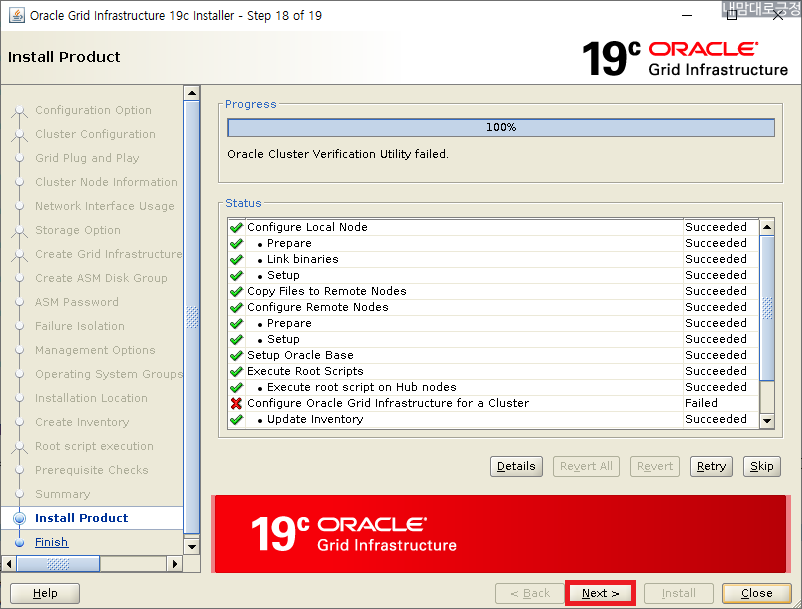The image size is (802, 609).
Task: Select 'Copy Files to Remote Nodes' row text
Action: [326, 291]
